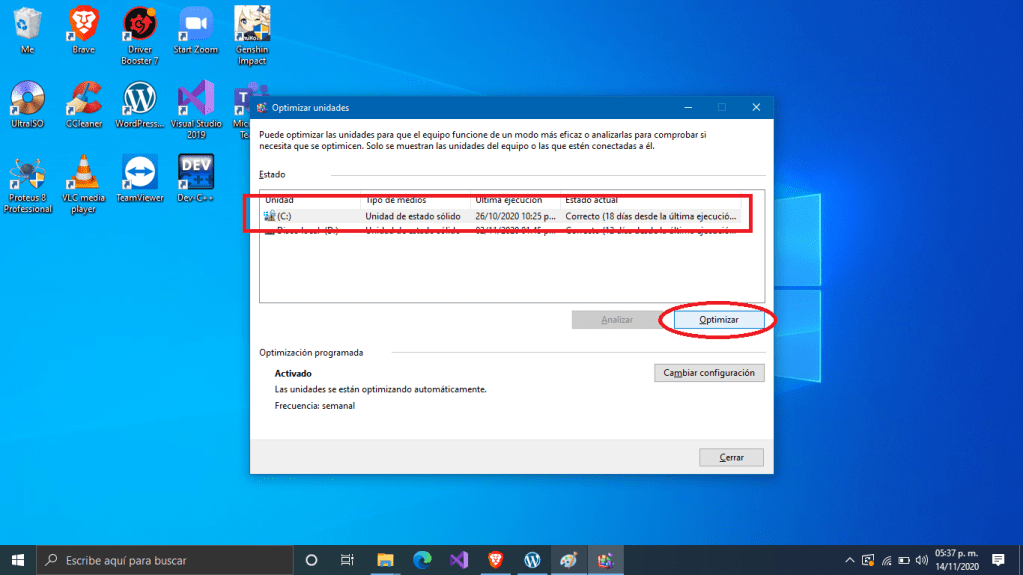
Task: Show hidden system tray icons
Action: click(x=849, y=559)
